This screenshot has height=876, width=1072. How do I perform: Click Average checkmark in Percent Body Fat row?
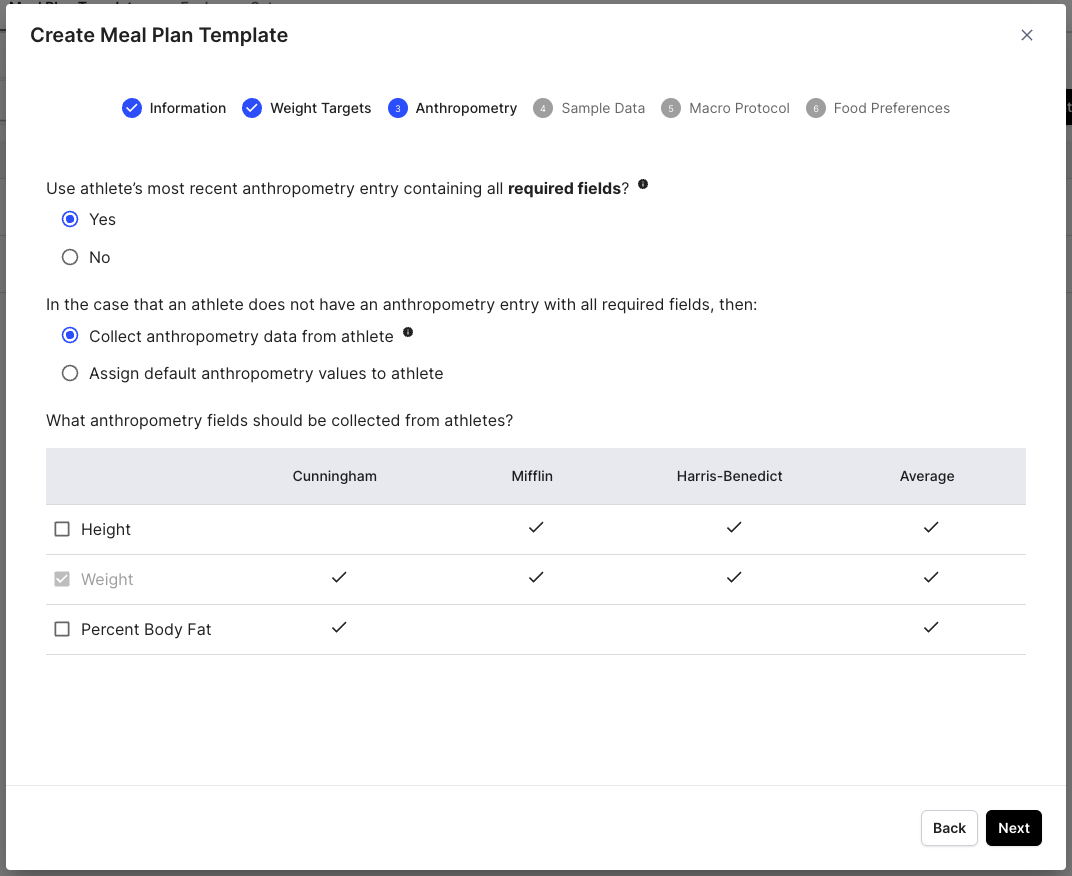click(930, 627)
